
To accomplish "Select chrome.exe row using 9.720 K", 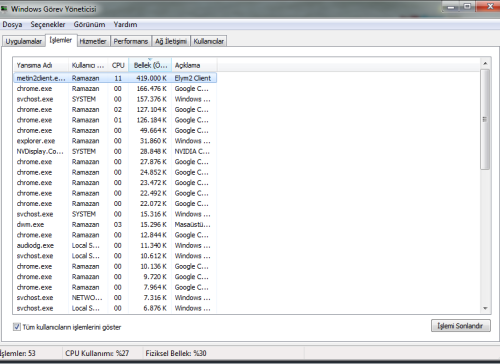I will (115, 277).
